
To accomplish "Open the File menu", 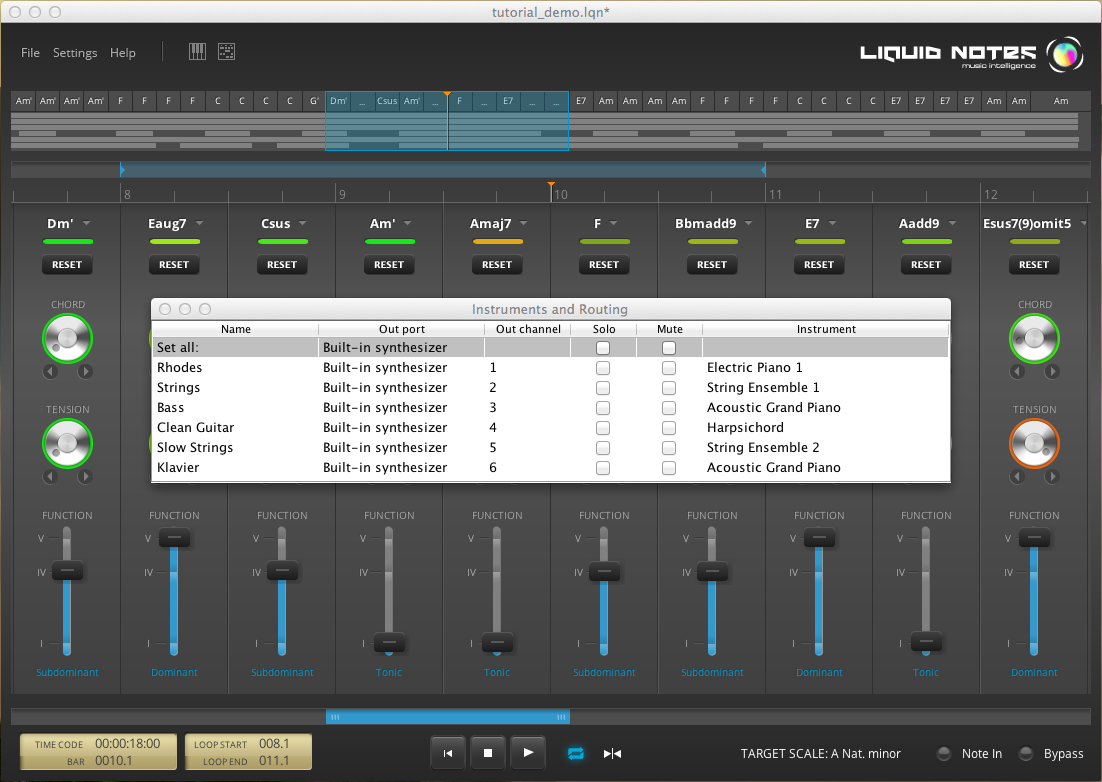I will pos(31,53).
